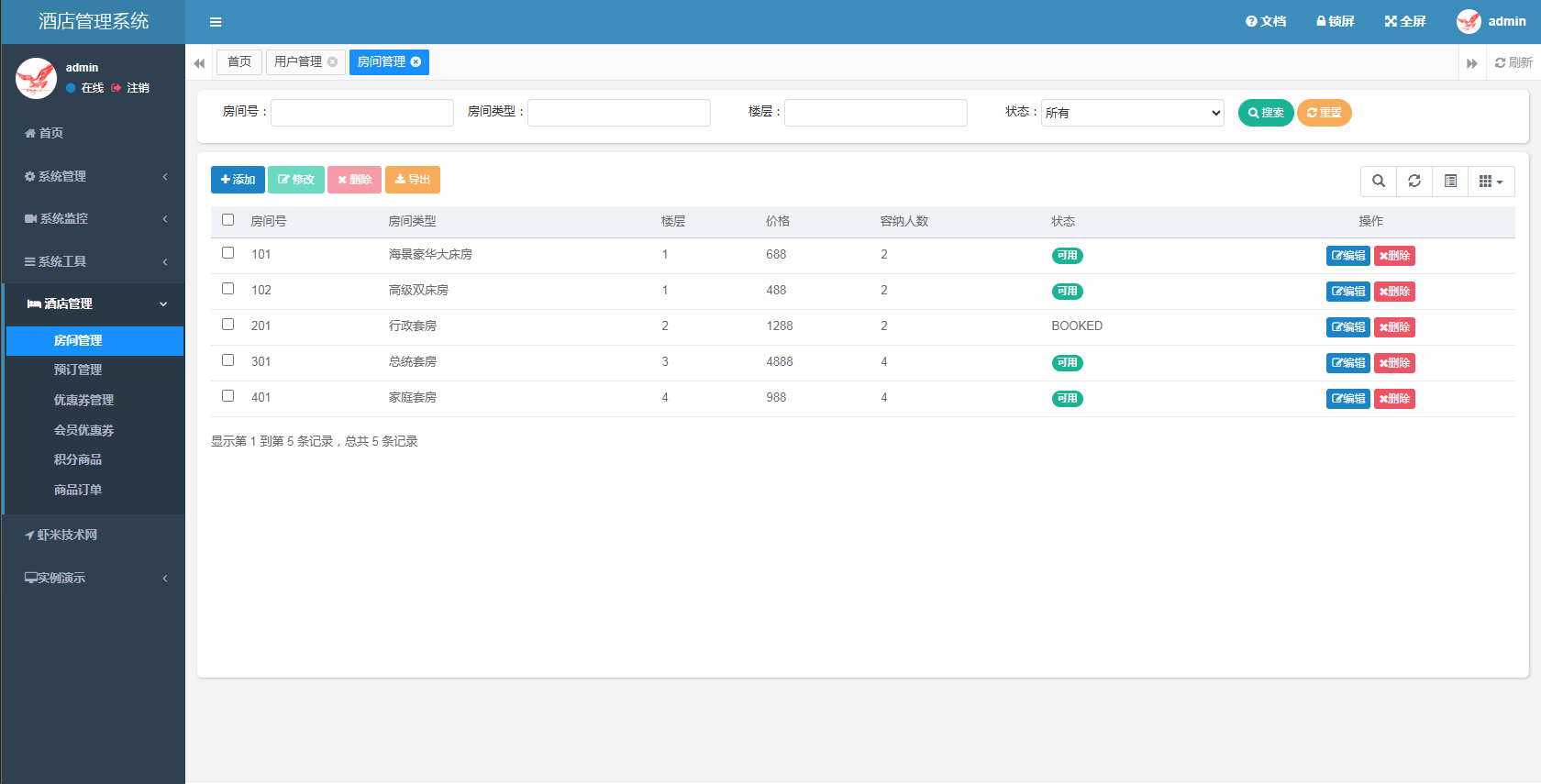The width and height of the screenshot is (1541, 784).
Task: Open the columns grid dropdown
Action: (1491, 181)
